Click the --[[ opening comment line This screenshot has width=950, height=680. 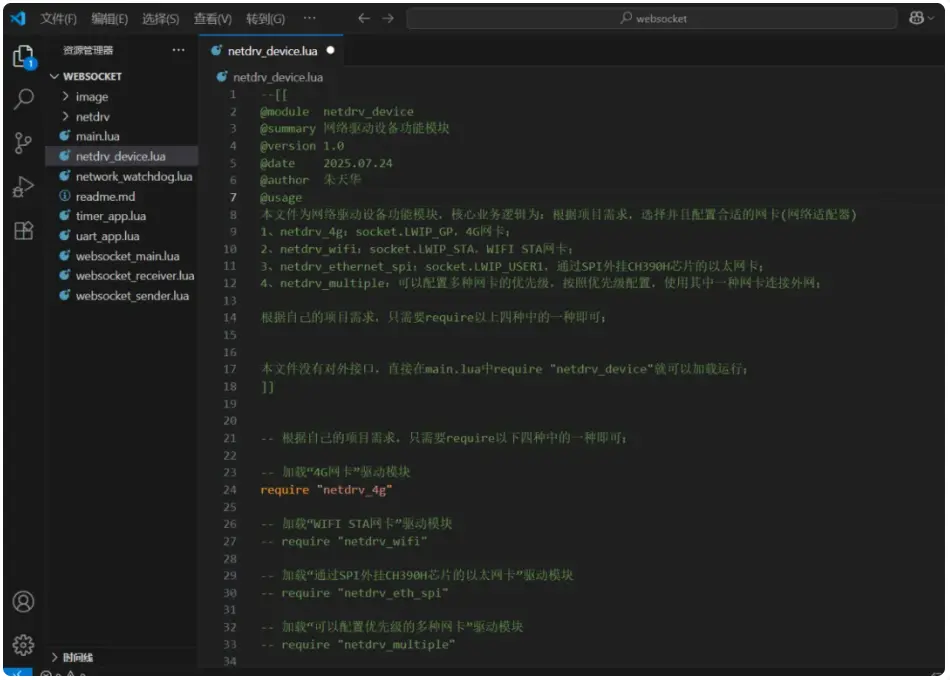pos(274,95)
